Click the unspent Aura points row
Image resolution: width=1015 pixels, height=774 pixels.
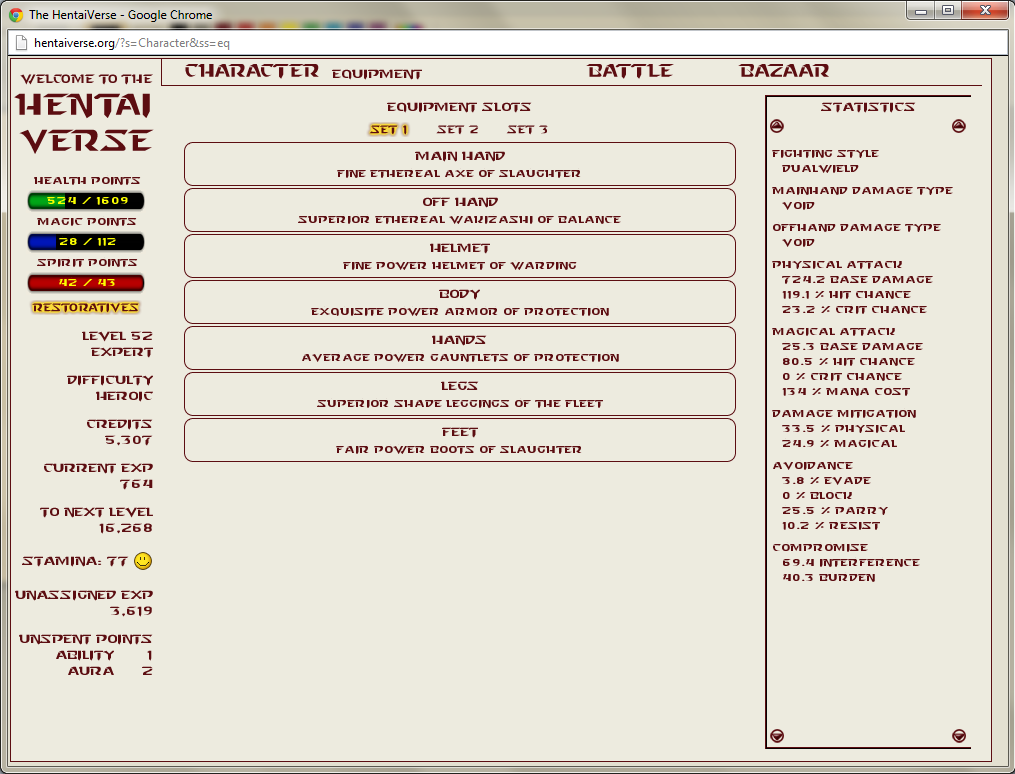point(110,671)
